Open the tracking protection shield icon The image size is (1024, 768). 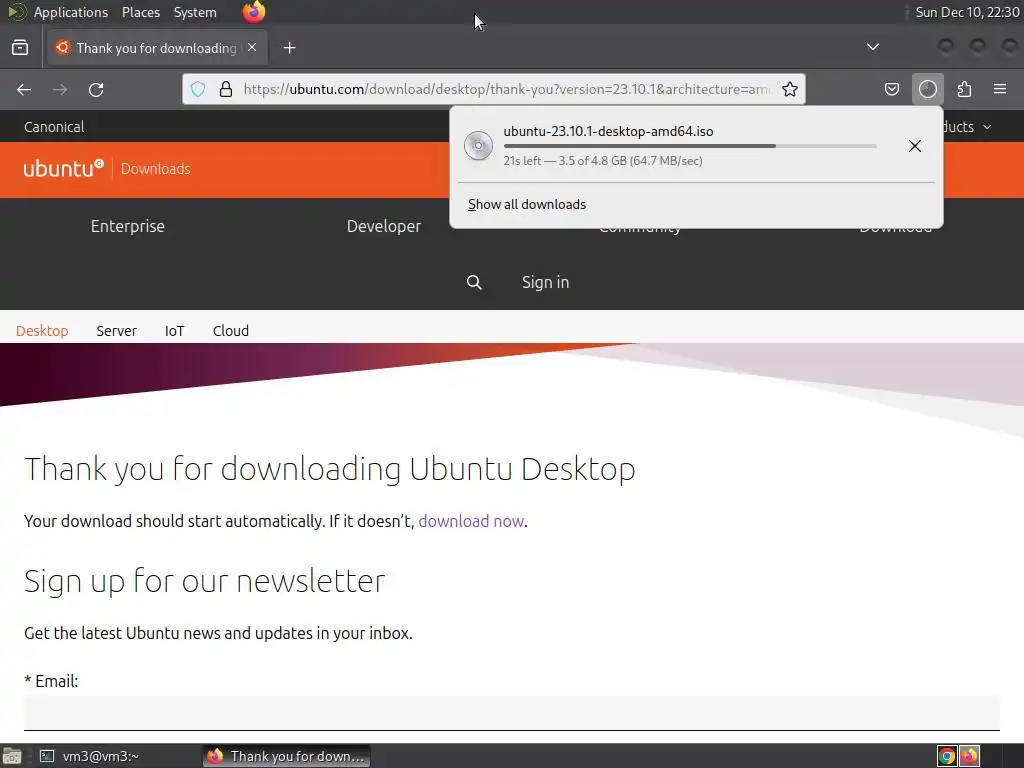click(198, 89)
